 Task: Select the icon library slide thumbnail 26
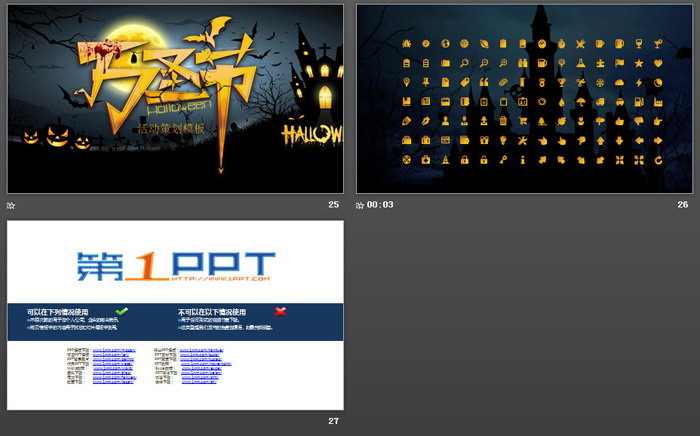[x=524, y=98]
